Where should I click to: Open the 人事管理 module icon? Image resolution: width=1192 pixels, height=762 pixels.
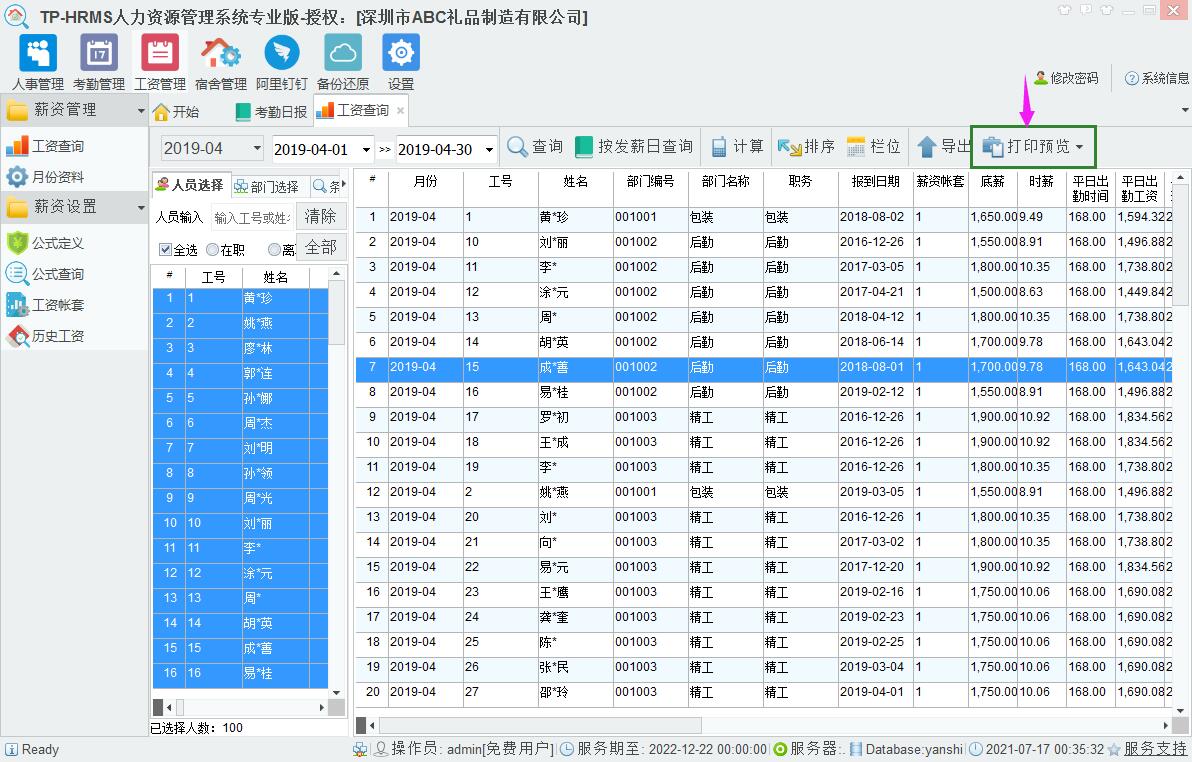click(37, 62)
